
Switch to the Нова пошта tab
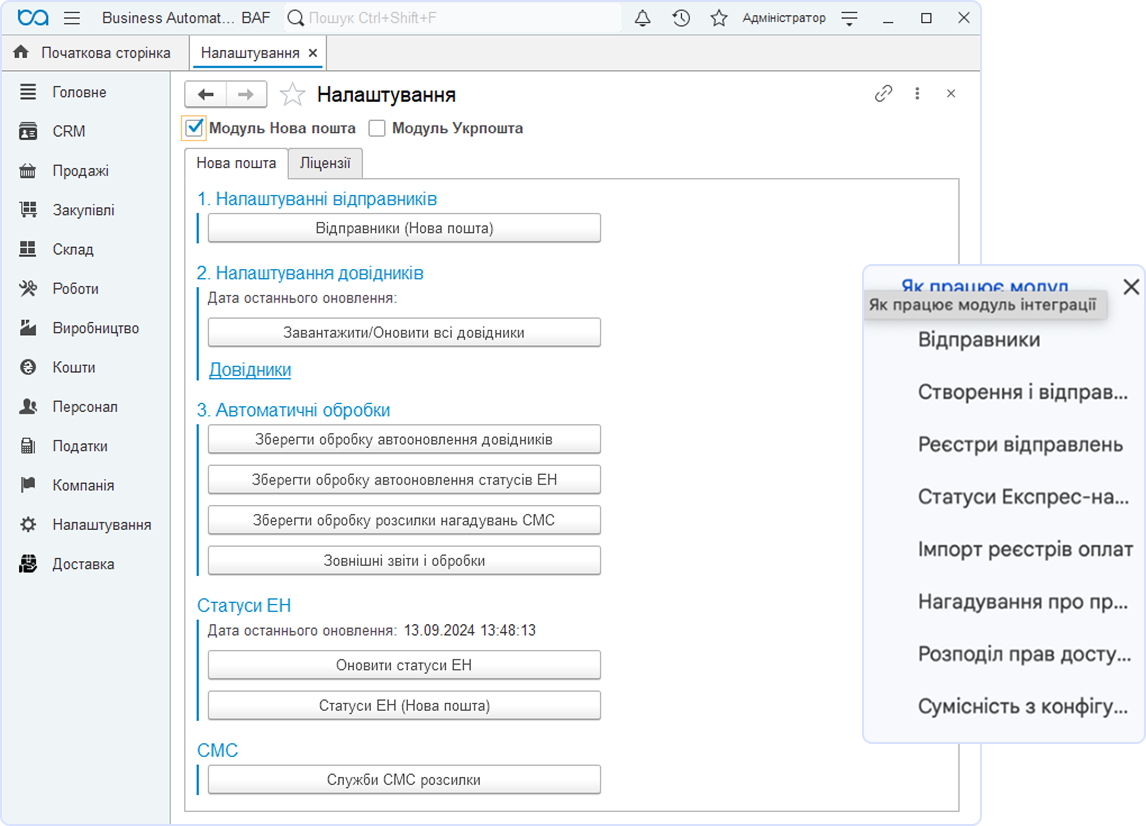[236, 163]
